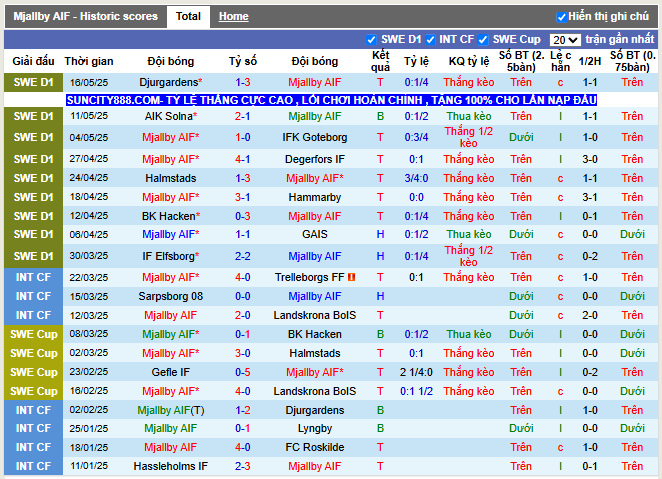This screenshot has height=479, width=662.
Task: Click Landskrona BoIS in the 16/02/25 row
Action: [x=315, y=391]
